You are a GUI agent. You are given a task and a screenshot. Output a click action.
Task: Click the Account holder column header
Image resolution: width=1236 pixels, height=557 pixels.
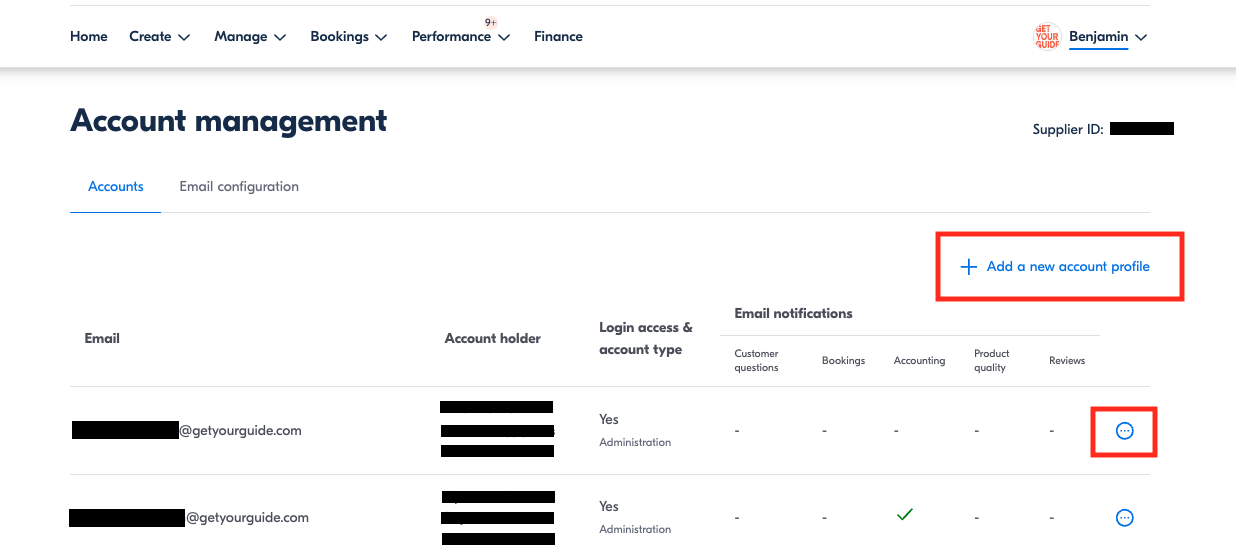(492, 339)
